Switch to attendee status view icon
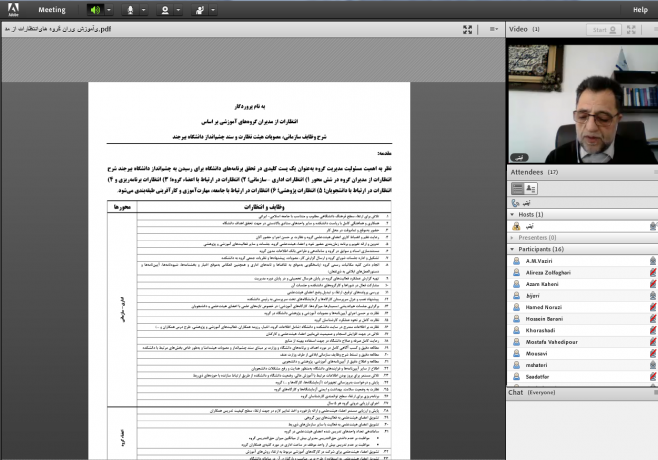The image size is (658, 460). (x=531, y=188)
